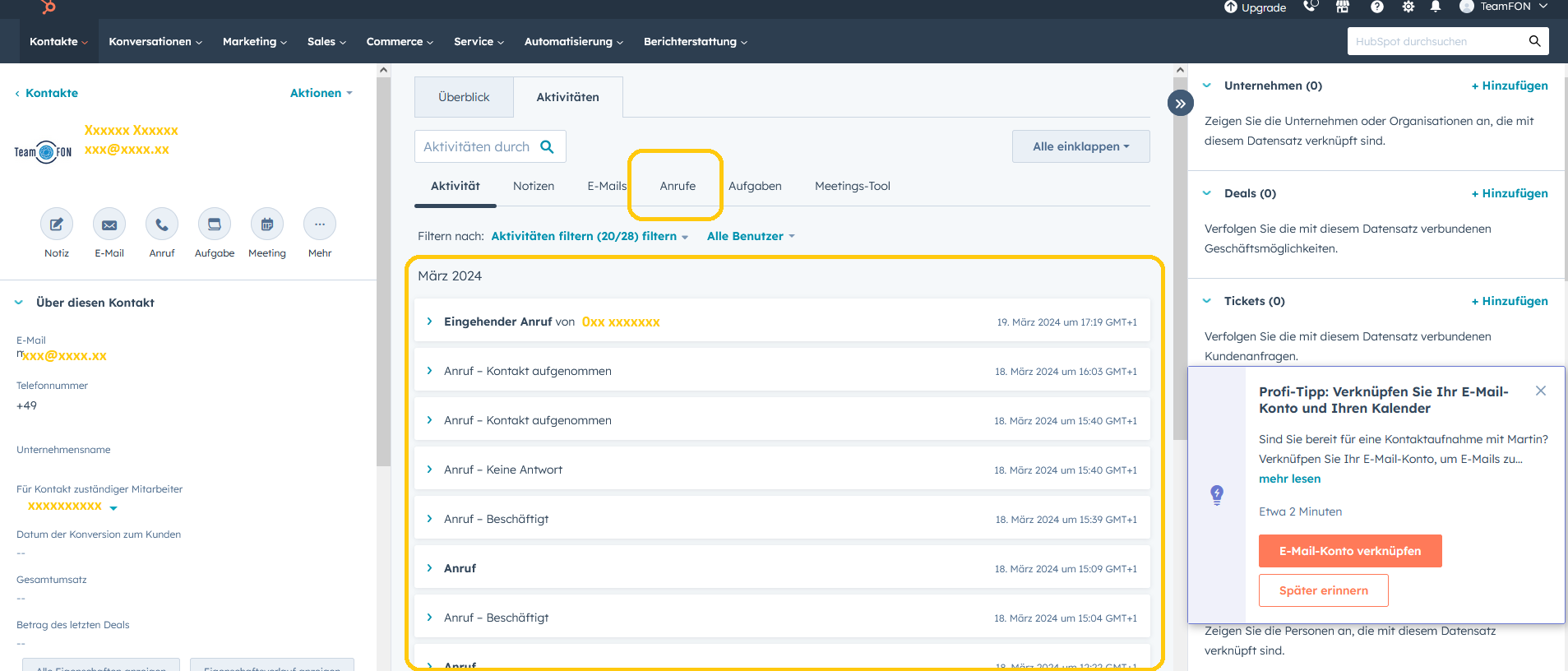Select the Aktivitäten tab

point(567,97)
